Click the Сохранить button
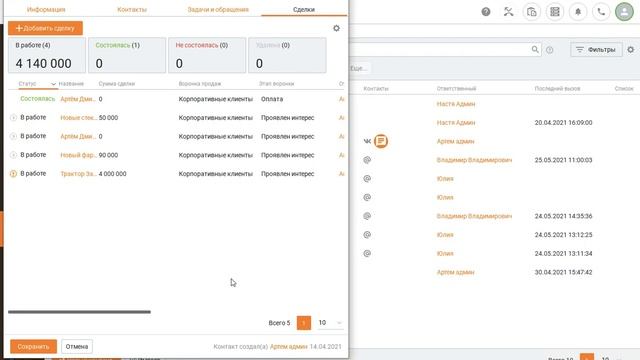The height and width of the screenshot is (360, 640). 33,347
